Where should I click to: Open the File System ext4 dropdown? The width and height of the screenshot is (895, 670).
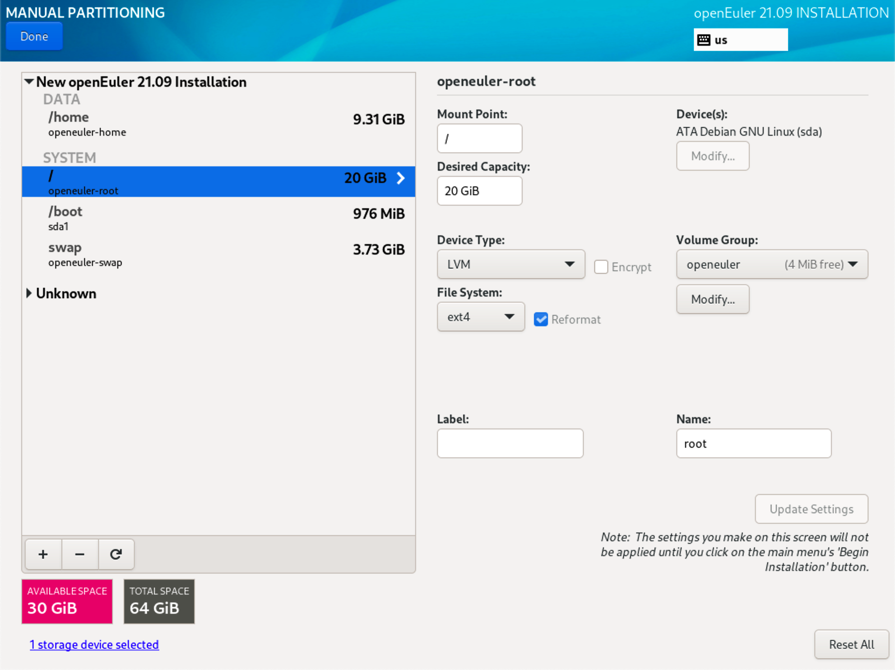tap(480, 317)
